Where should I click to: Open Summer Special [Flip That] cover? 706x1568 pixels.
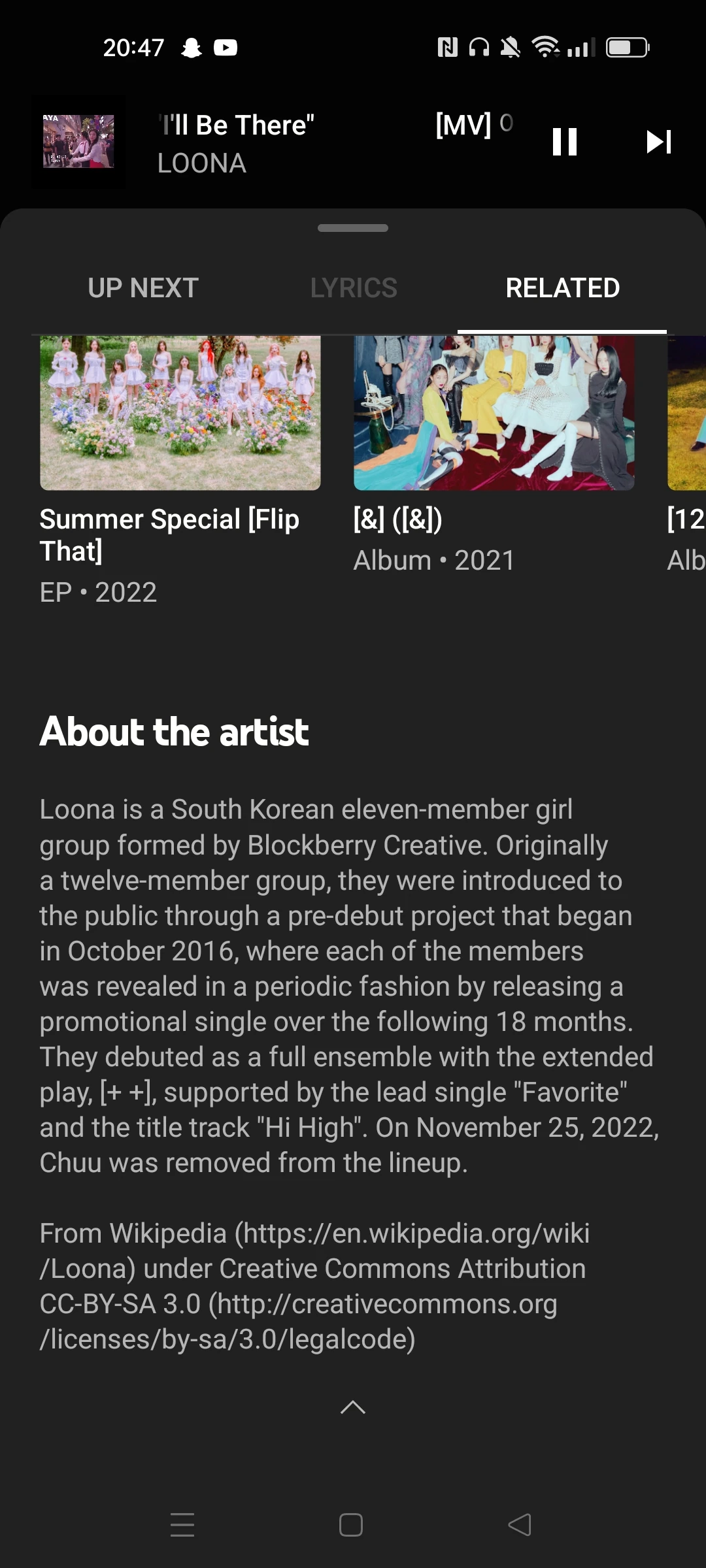pos(180,413)
